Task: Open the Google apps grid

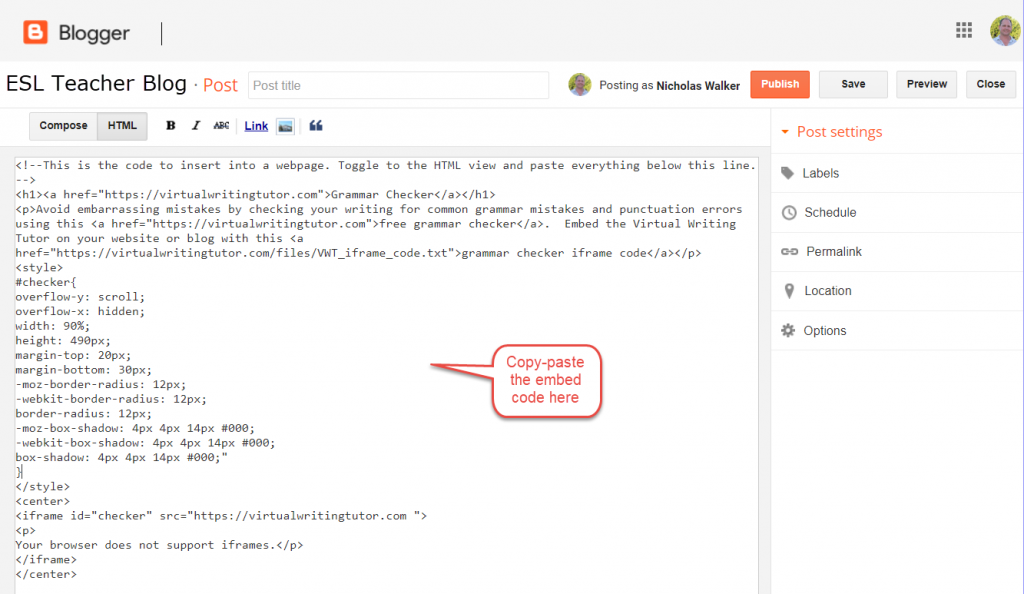Action: coord(964,30)
